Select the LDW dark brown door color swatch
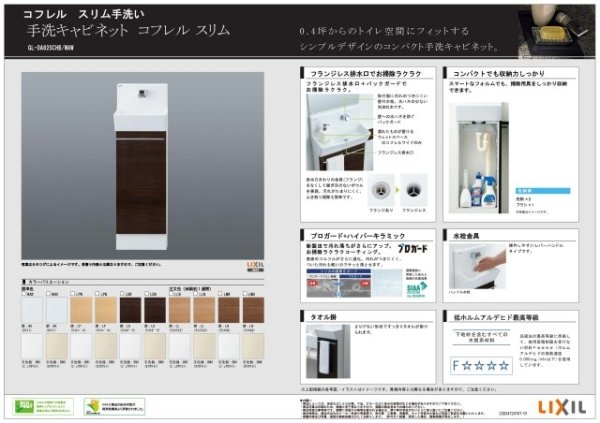 (130, 310)
